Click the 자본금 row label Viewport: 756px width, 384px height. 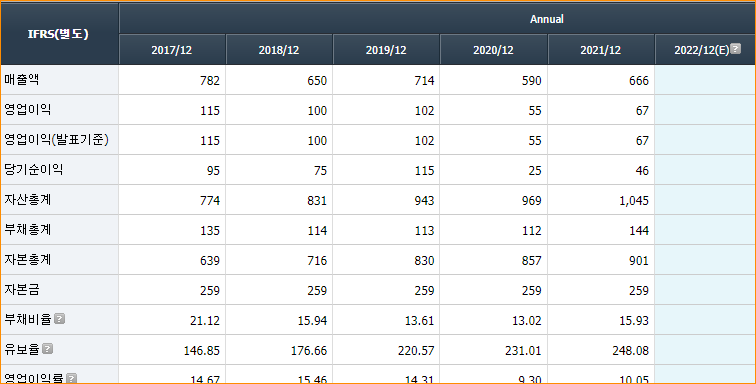(x=22, y=289)
